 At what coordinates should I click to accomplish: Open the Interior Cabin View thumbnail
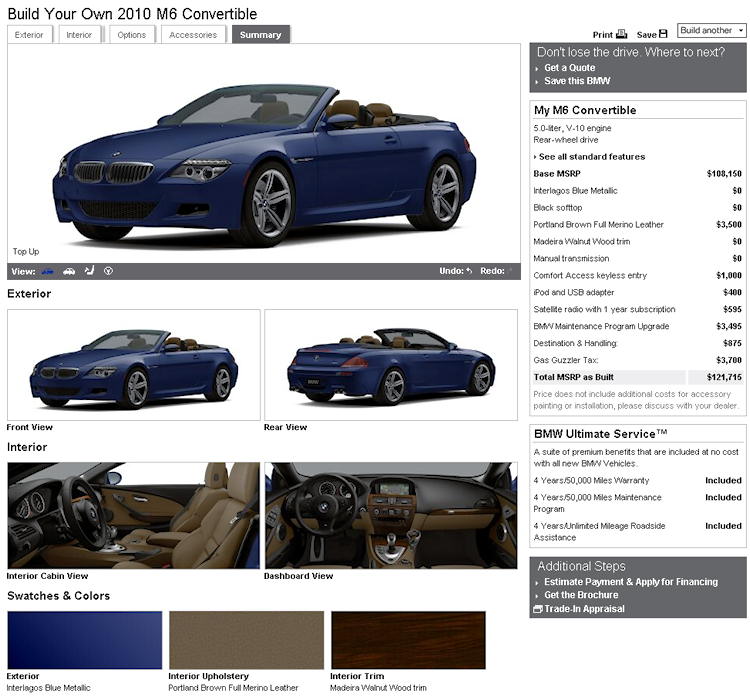[x=133, y=515]
